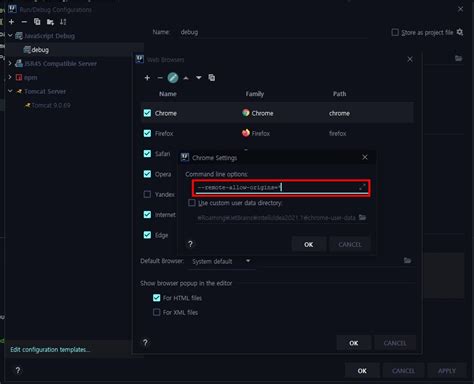Select chrome path cell in browser table
474x384 pixels.
(339, 113)
